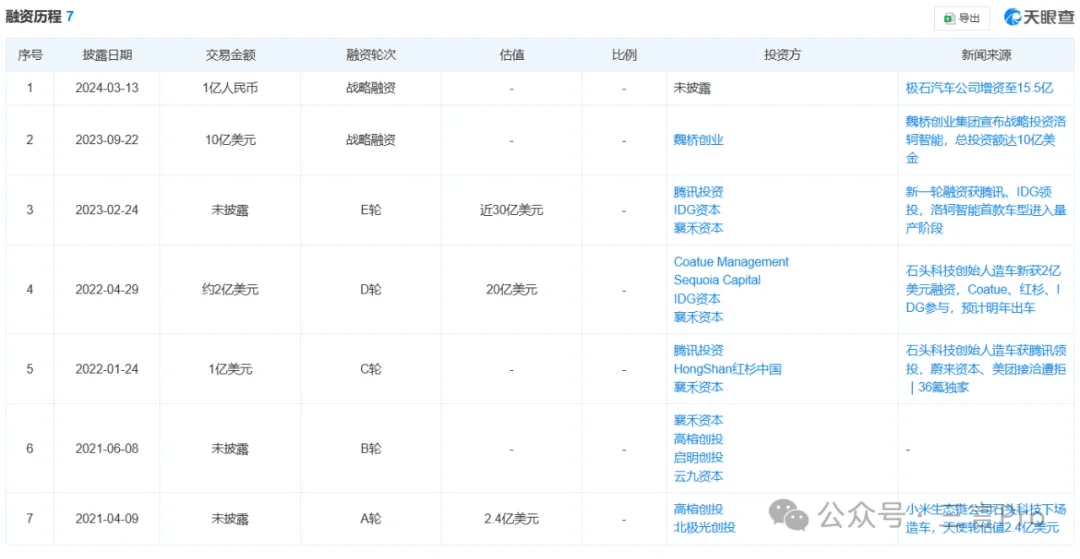
Task: Click the 融资轮次 column header
Action: [371, 55]
